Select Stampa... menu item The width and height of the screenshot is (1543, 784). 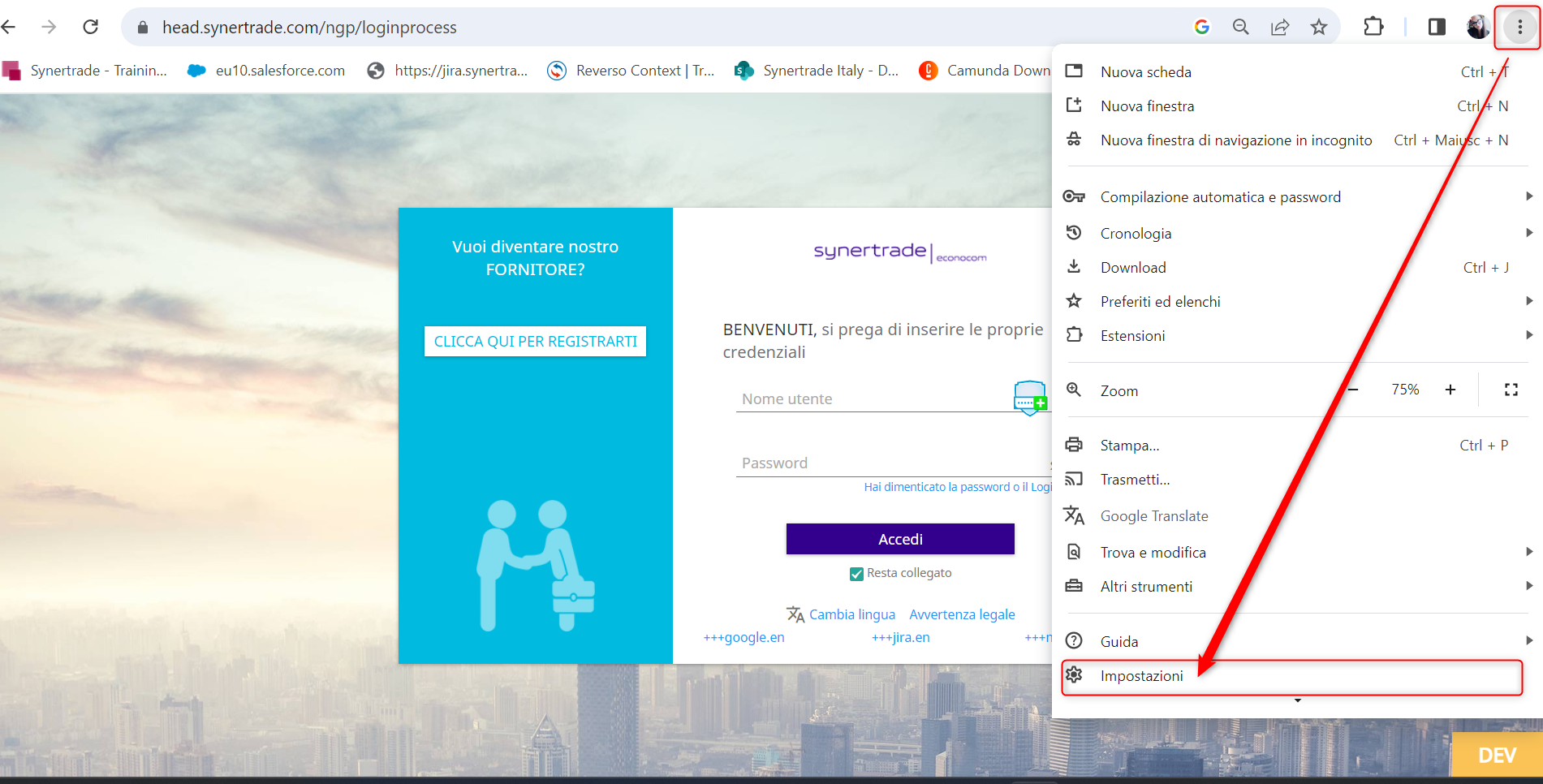tap(1296, 446)
